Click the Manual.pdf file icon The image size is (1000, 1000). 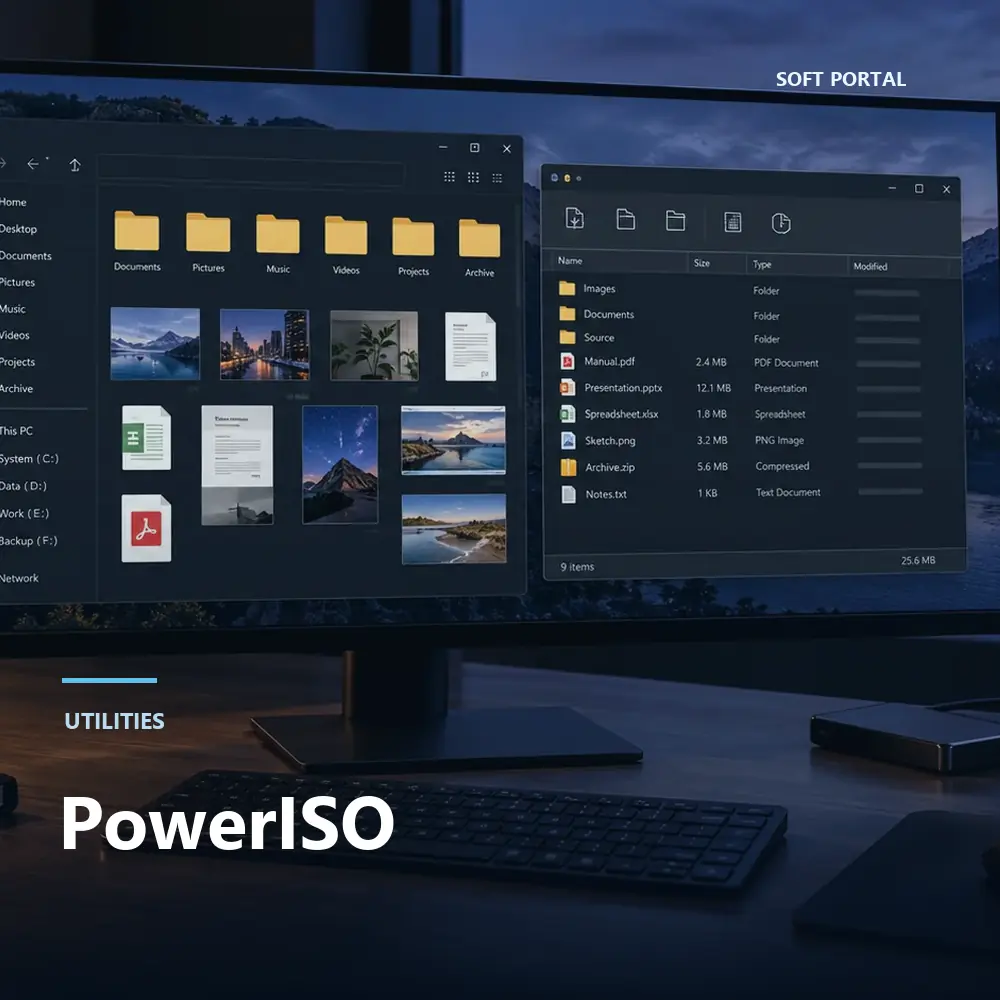[567, 362]
